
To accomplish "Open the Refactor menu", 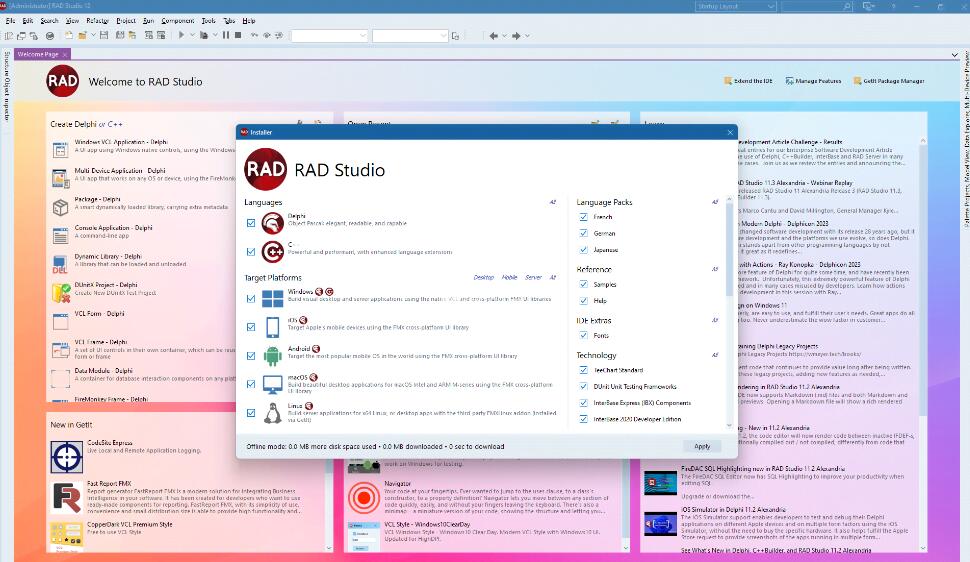I will [x=98, y=20].
